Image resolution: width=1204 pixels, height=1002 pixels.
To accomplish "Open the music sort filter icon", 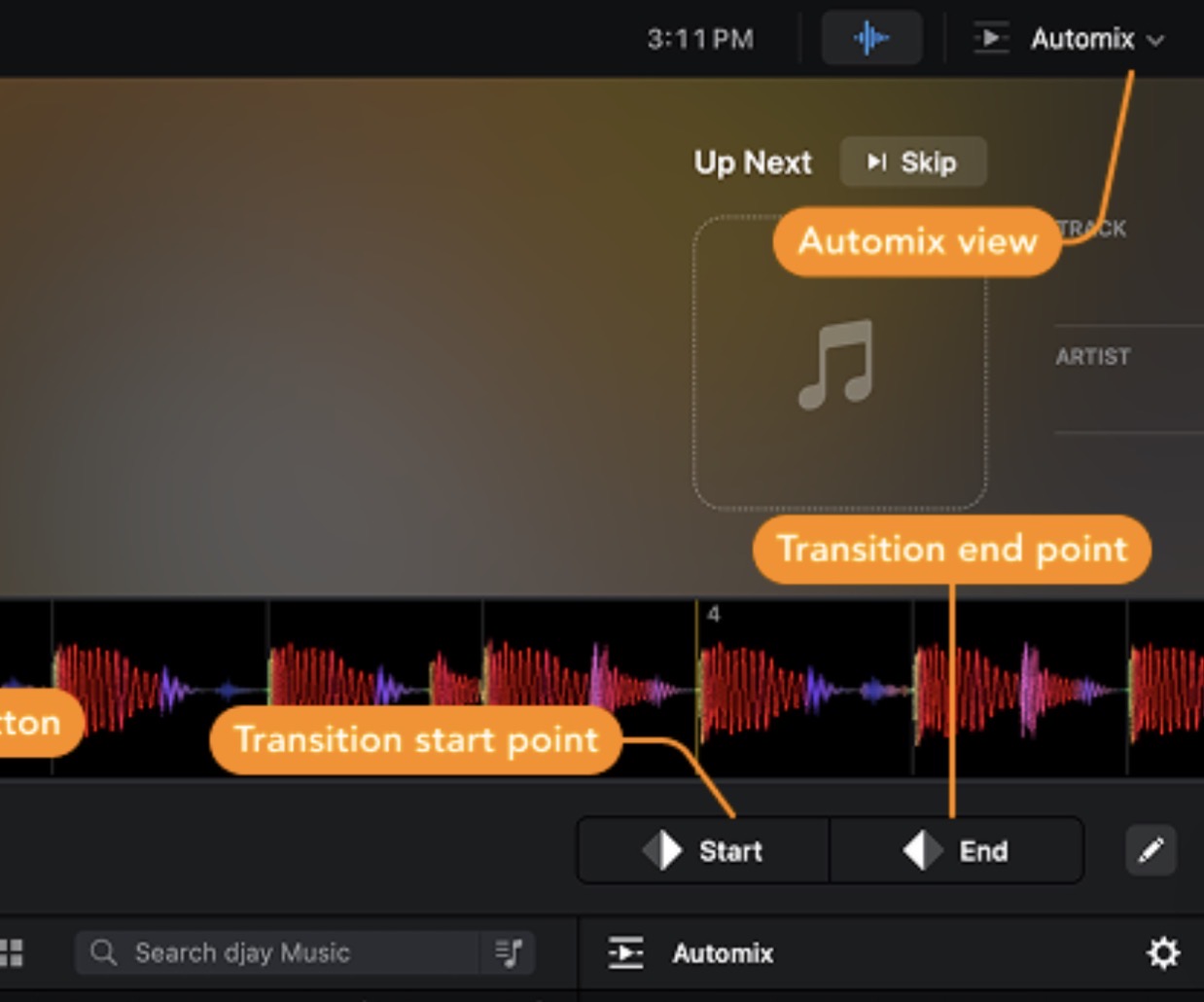I will coord(509,952).
